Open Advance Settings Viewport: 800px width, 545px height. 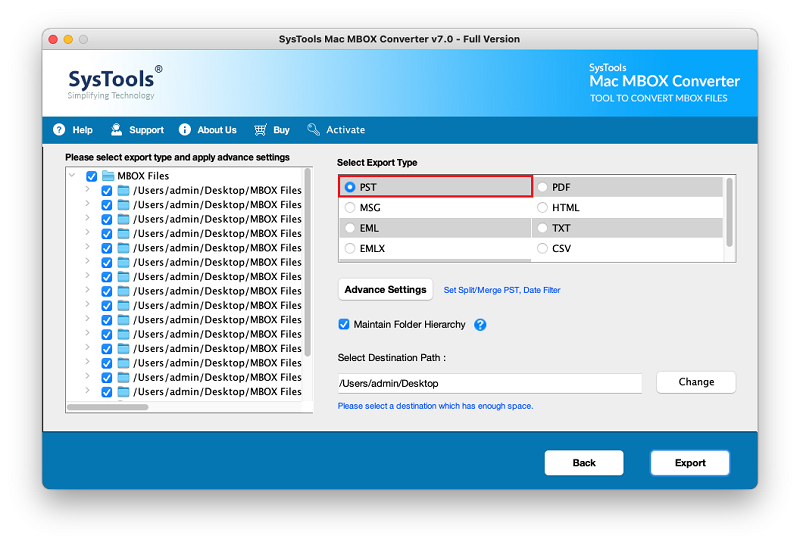coord(385,290)
